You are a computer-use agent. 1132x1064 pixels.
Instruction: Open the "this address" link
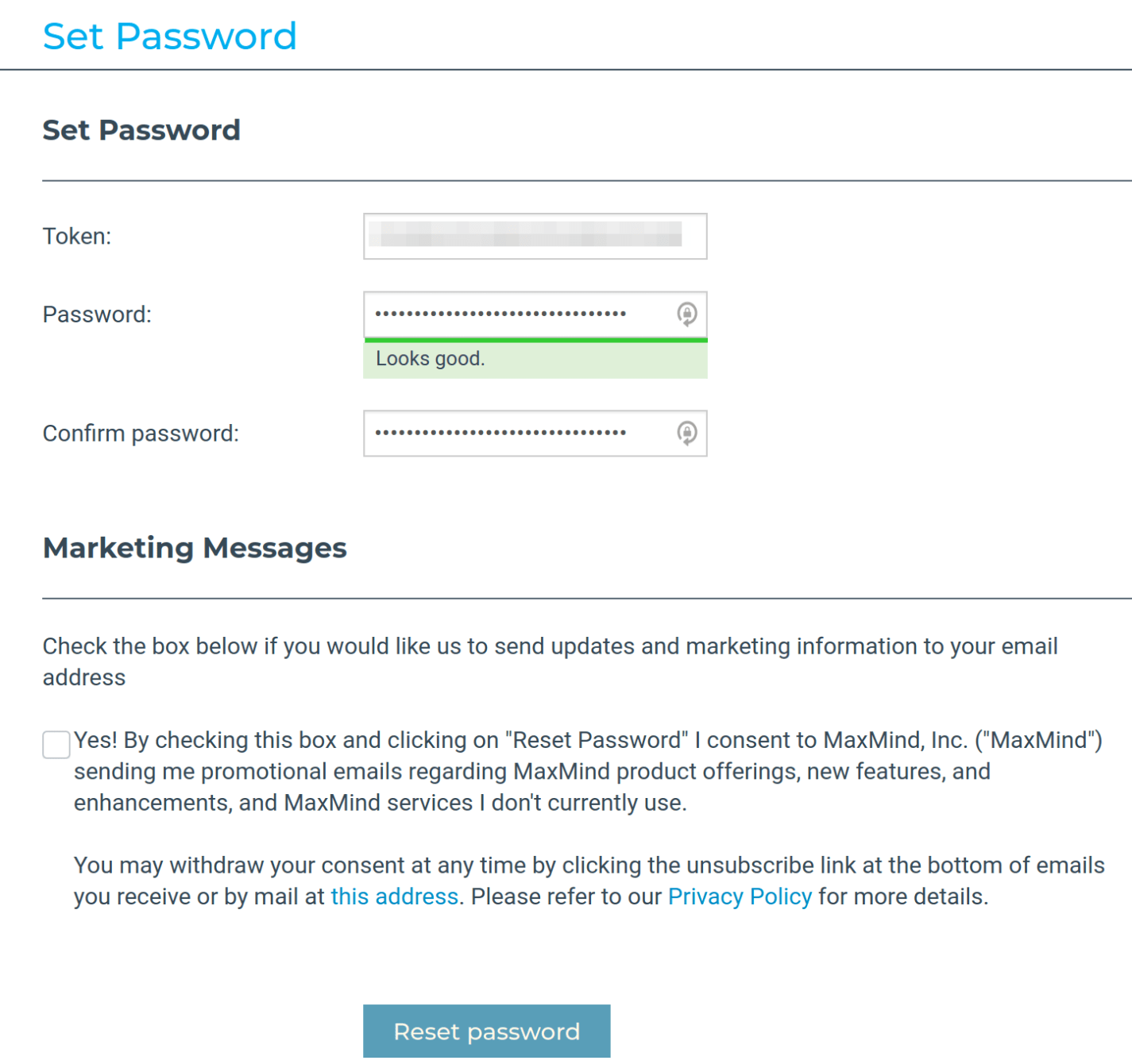(x=394, y=896)
